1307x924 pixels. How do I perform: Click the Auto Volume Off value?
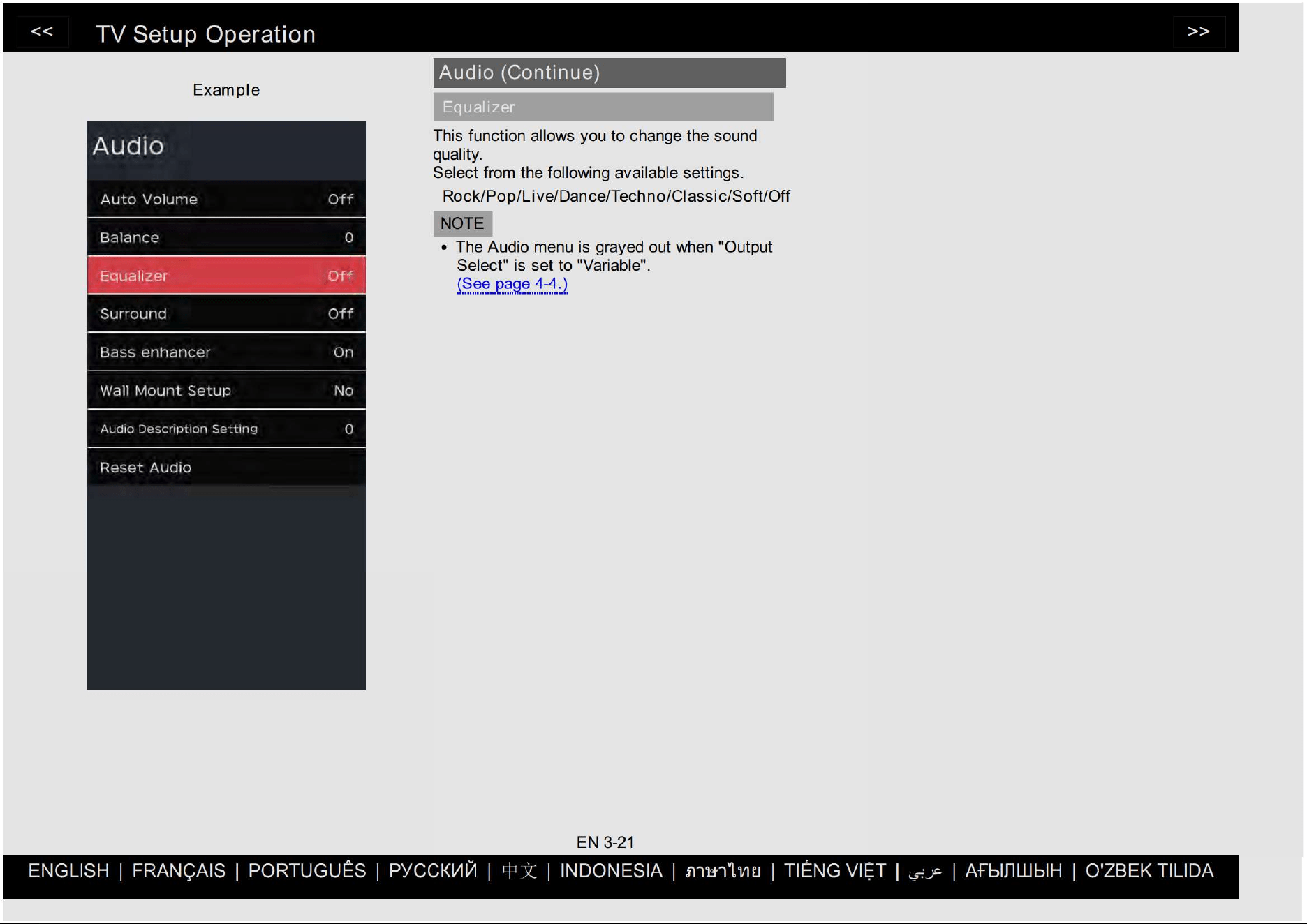(x=341, y=200)
